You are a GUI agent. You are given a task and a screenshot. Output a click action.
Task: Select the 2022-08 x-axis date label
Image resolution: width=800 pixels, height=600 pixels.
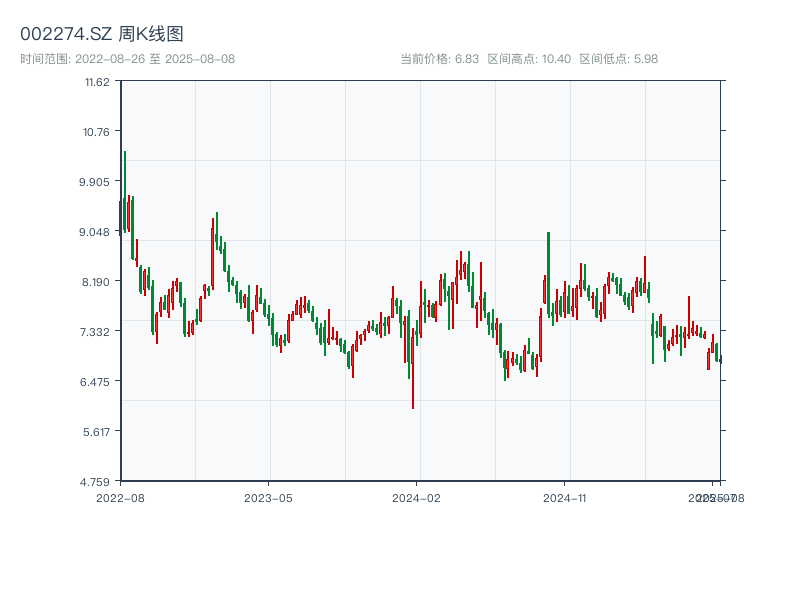[x=120, y=497]
